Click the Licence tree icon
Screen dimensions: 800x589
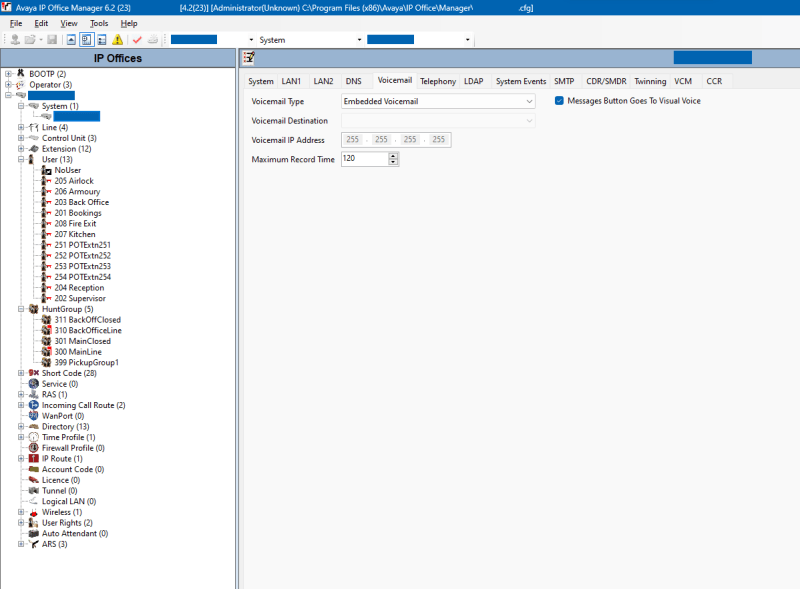[x=34, y=480]
